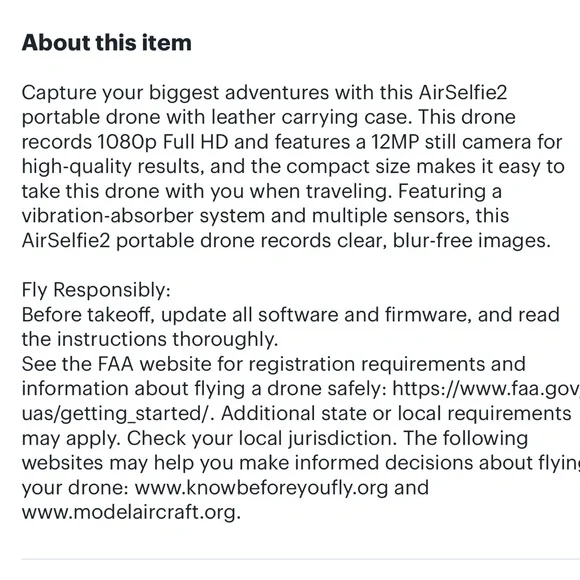Click the https://www.faa.gov URL text
This screenshot has width=580, height=580.
point(486,389)
